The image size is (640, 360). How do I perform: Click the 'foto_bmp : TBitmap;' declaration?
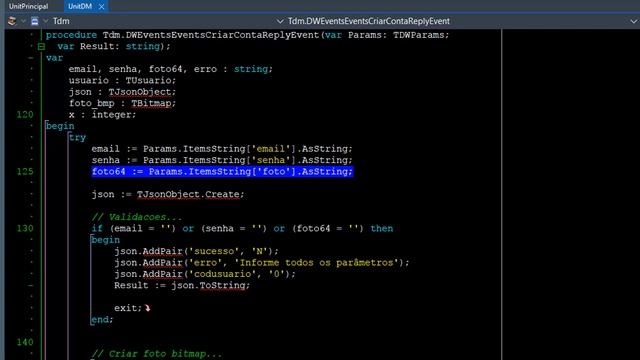point(122,103)
